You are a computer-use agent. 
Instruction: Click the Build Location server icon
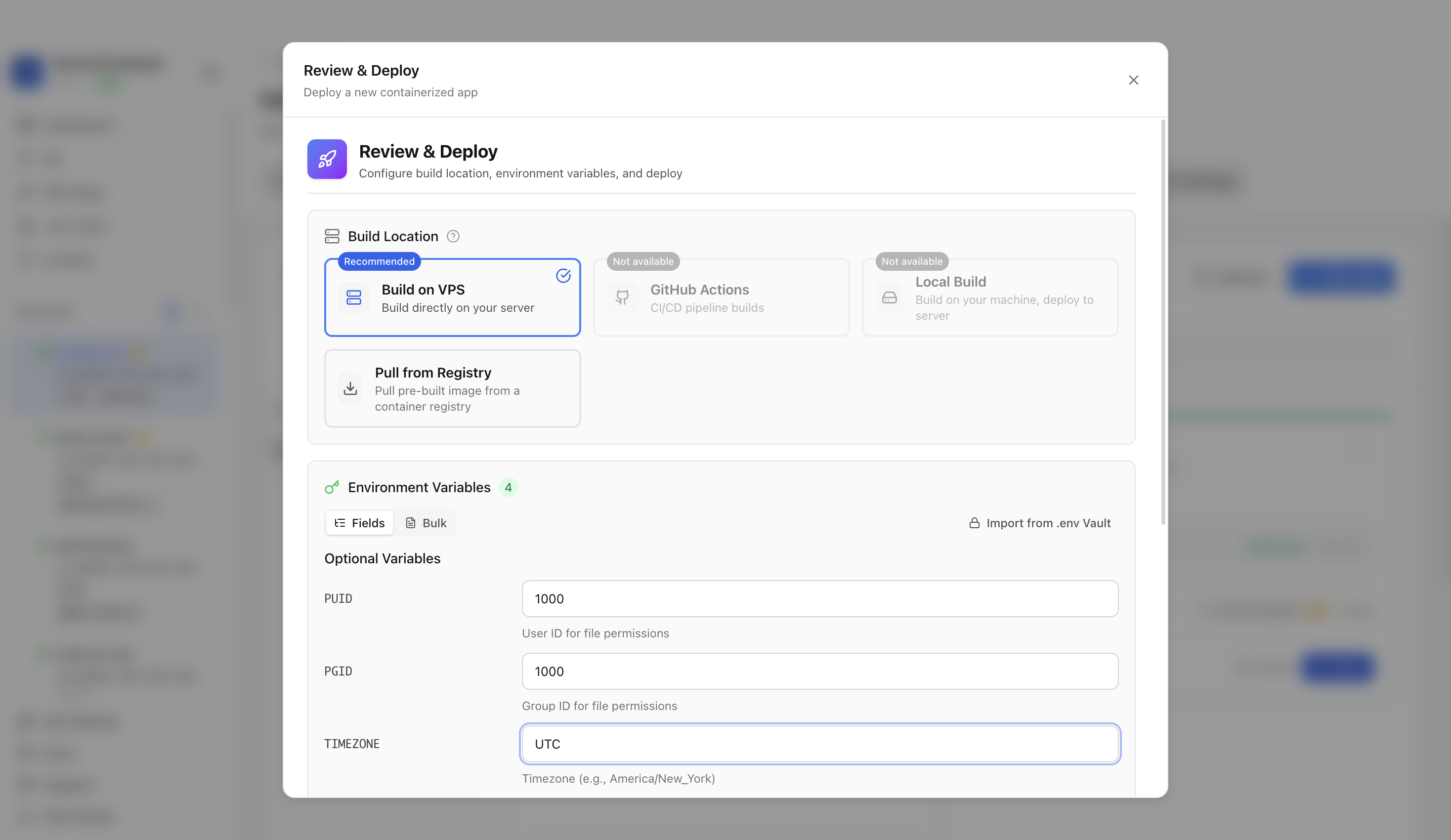[332, 236]
